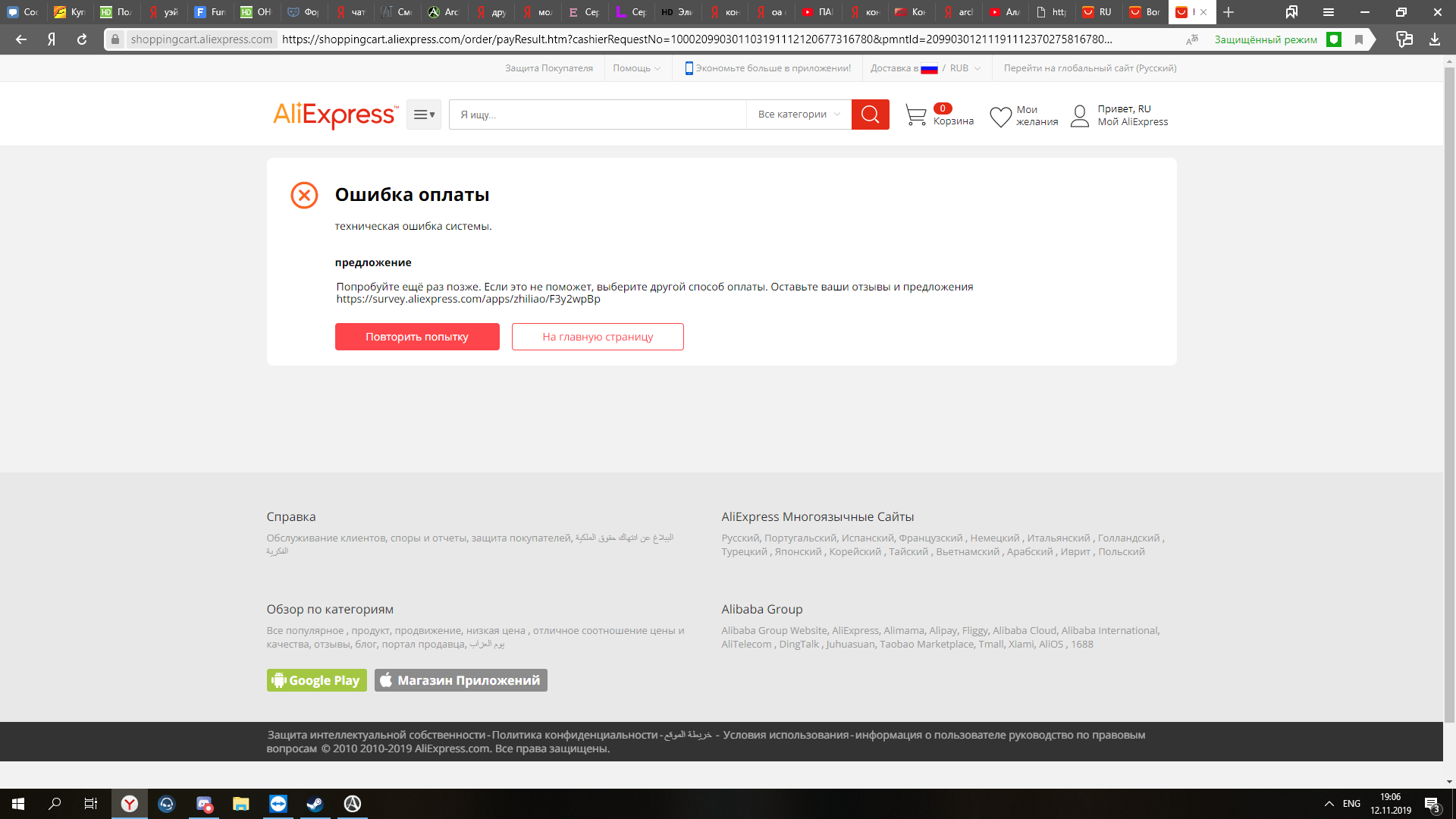The height and width of the screenshot is (819, 1456).
Task: Open 'Защита Покупателя' link
Action: pos(549,68)
